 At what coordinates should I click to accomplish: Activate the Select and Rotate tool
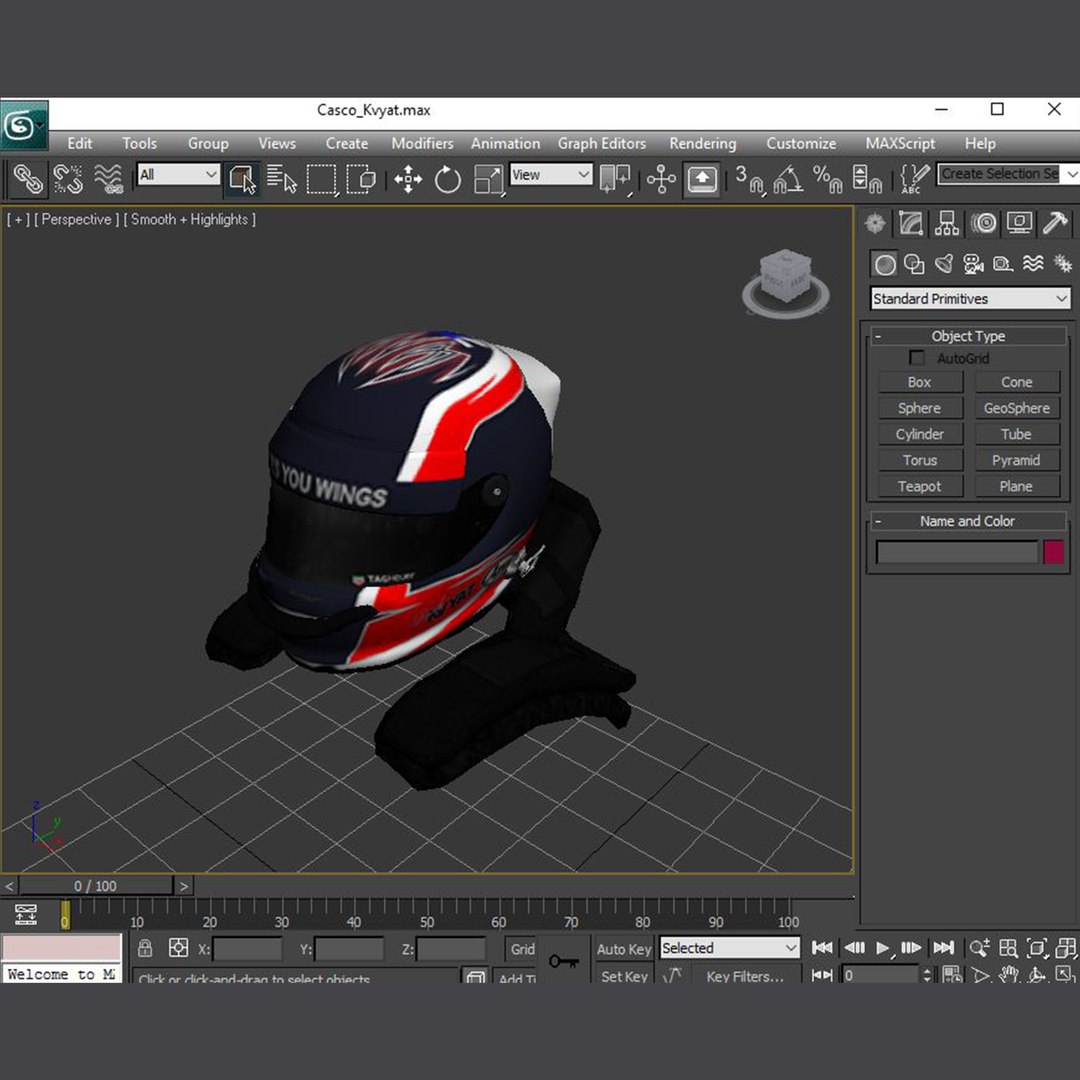[x=447, y=178]
